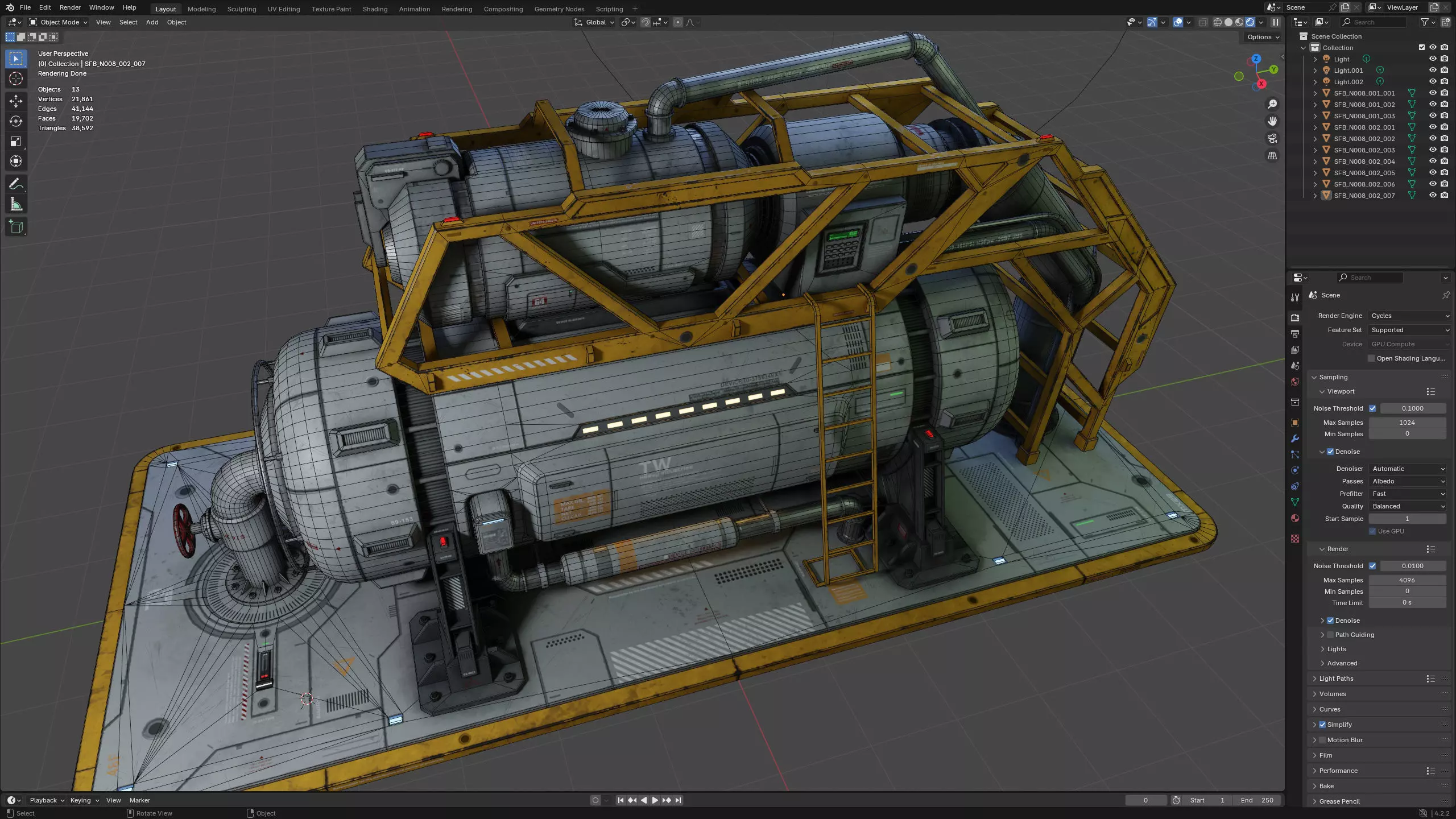This screenshot has width=1456, height=819.
Task: Open the Render Engine dropdown
Action: pyautogui.click(x=1409, y=316)
